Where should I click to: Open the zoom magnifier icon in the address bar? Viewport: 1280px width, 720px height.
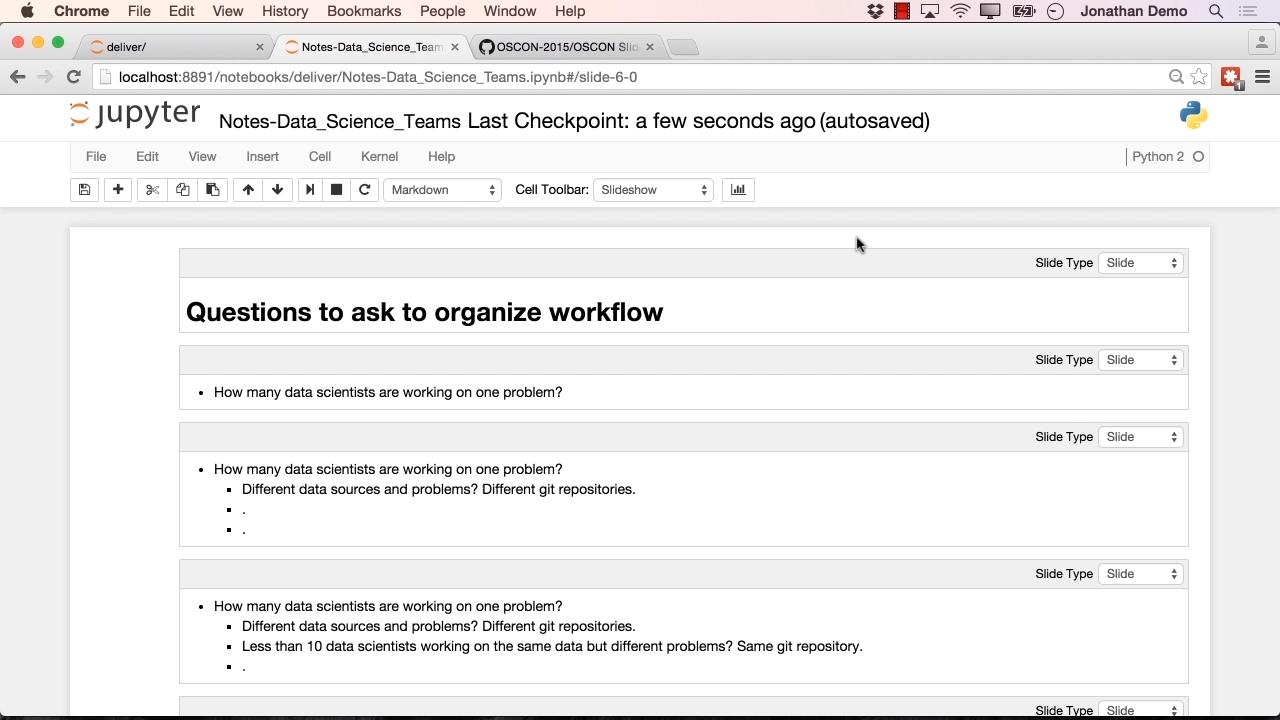point(1176,77)
